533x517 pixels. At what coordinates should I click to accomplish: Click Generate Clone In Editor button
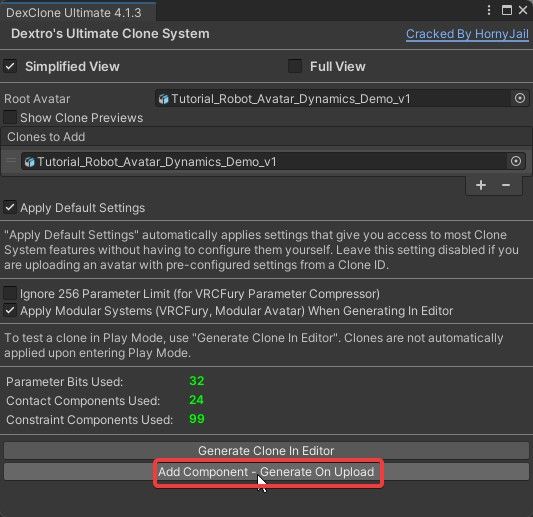[266, 450]
